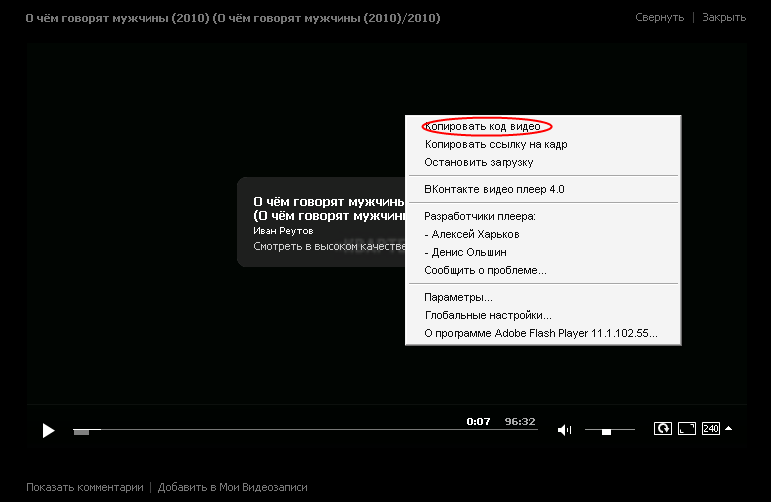
Task: Click the video title at top left
Action: coord(233,18)
